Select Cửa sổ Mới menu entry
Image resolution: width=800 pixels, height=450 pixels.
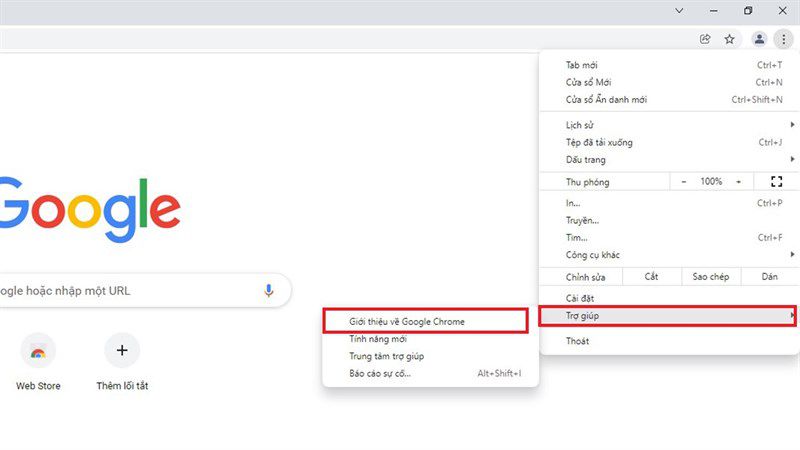tap(668, 82)
